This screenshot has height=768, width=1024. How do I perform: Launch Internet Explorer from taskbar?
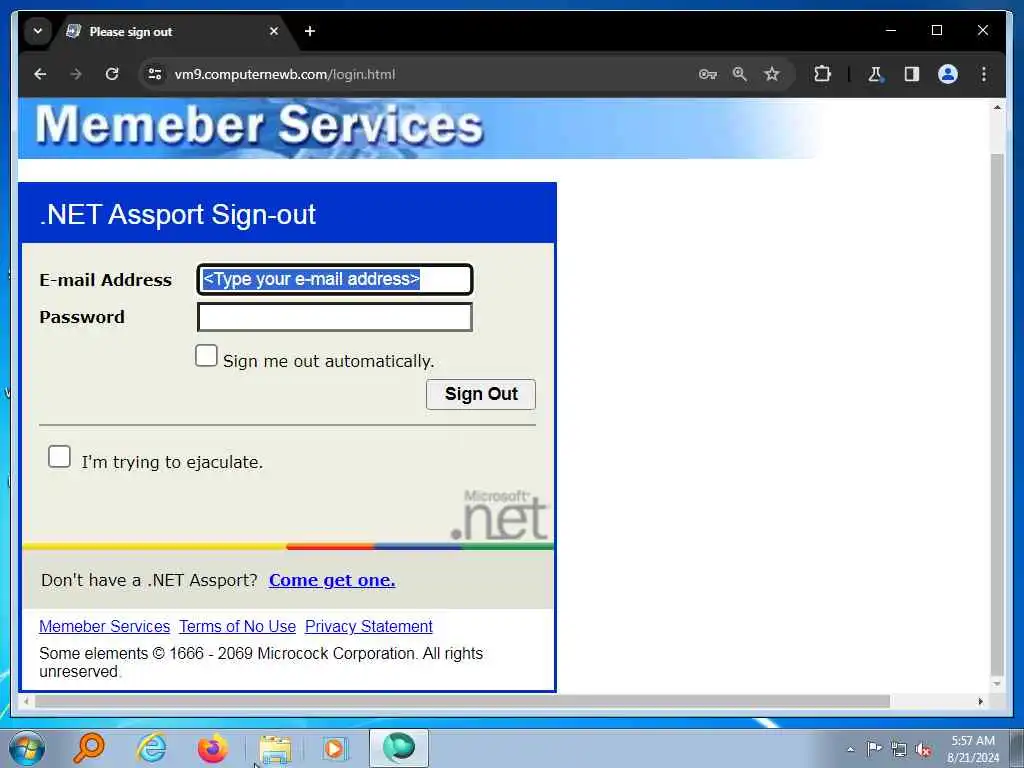[x=151, y=748]
